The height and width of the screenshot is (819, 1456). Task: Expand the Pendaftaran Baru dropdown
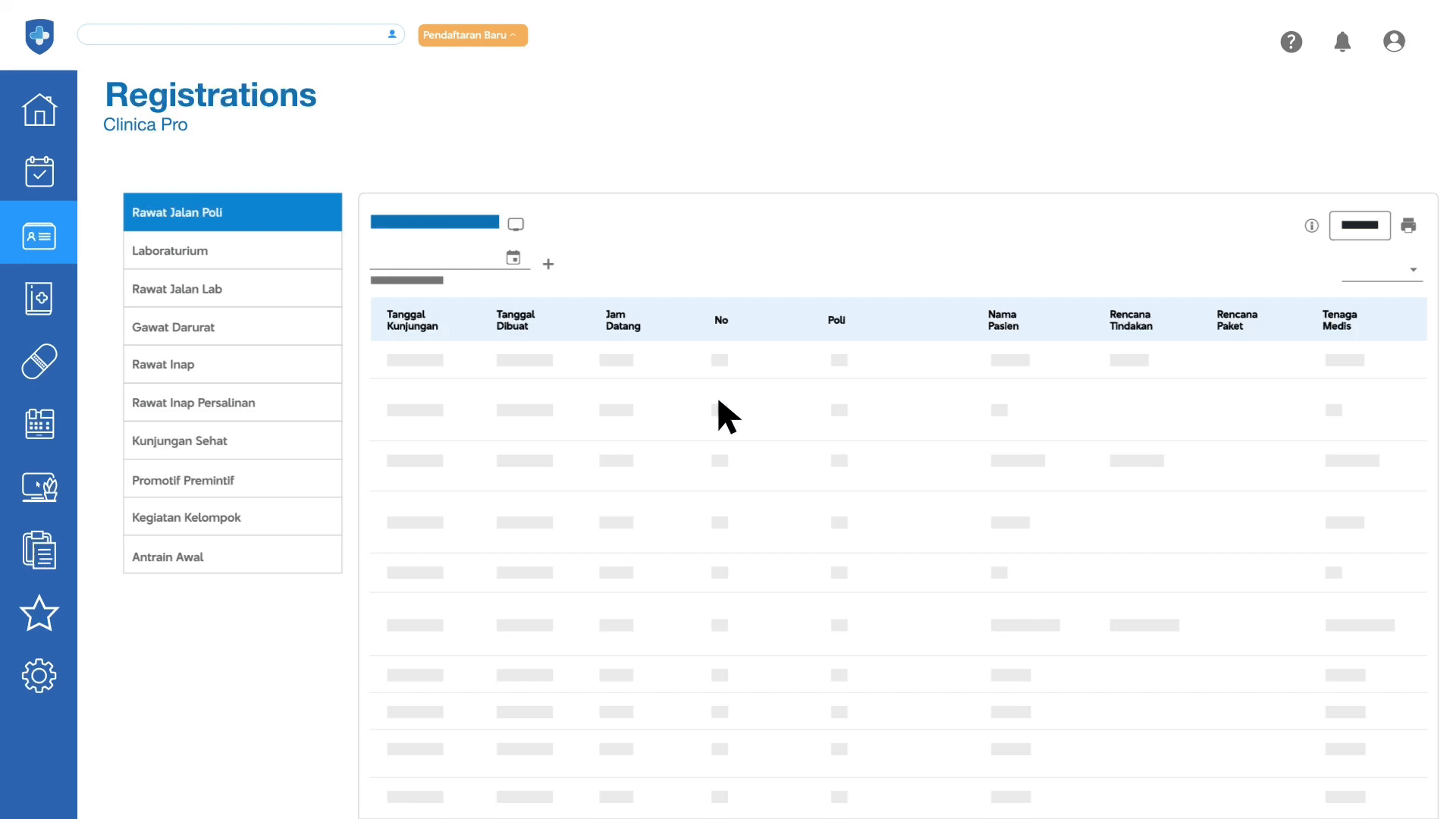click(472, 35)
